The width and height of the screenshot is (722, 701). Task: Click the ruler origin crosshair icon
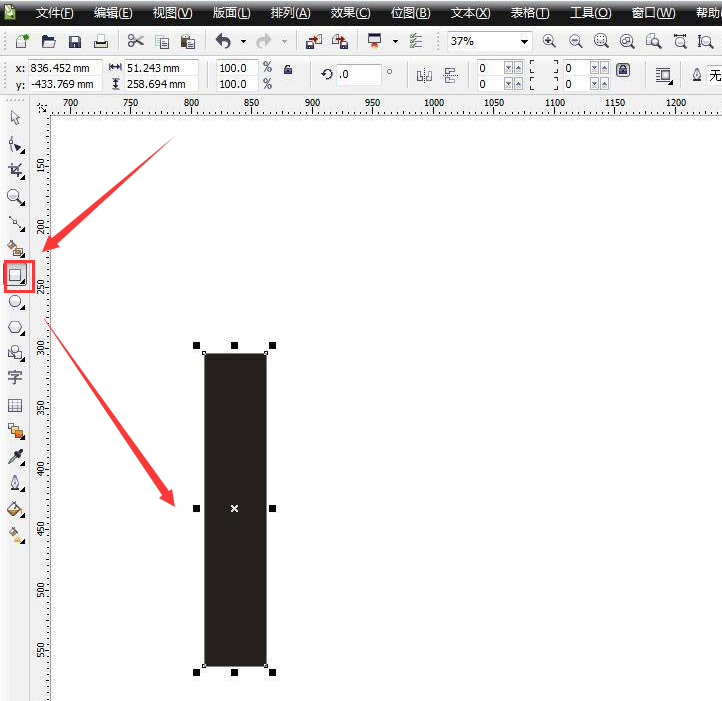point(42,108)
